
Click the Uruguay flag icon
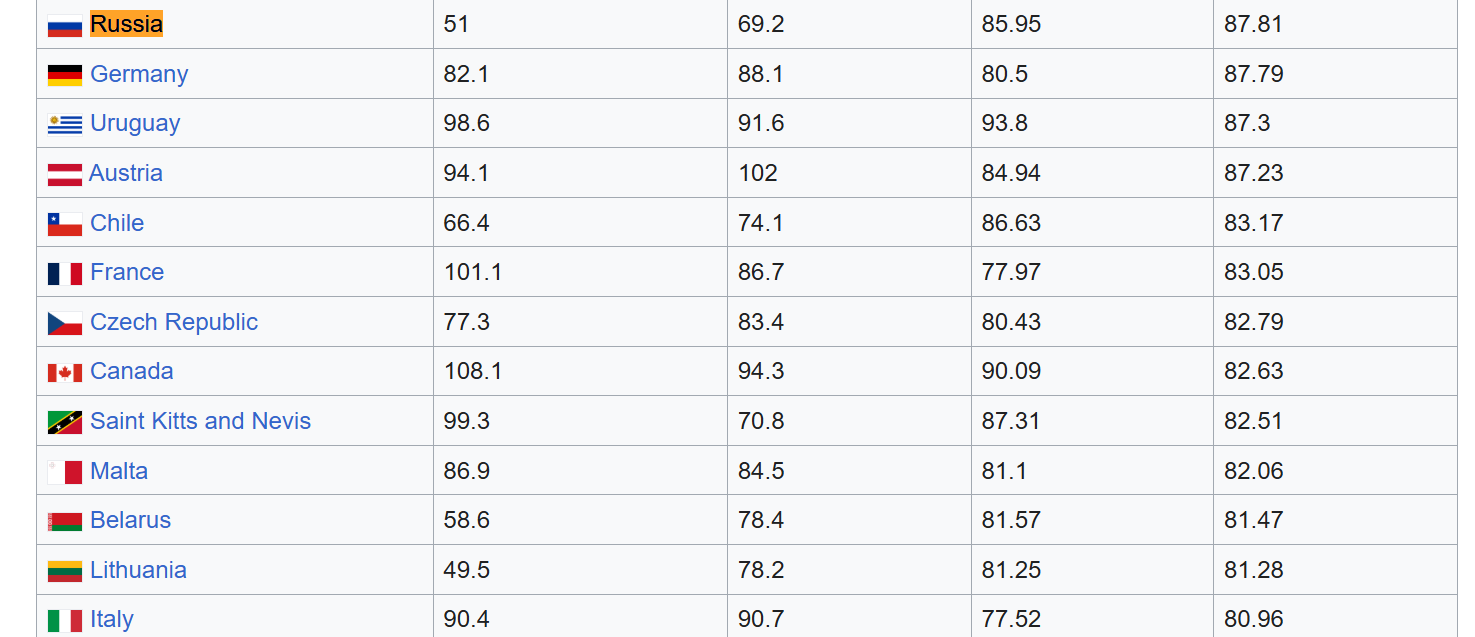point(65,124)
